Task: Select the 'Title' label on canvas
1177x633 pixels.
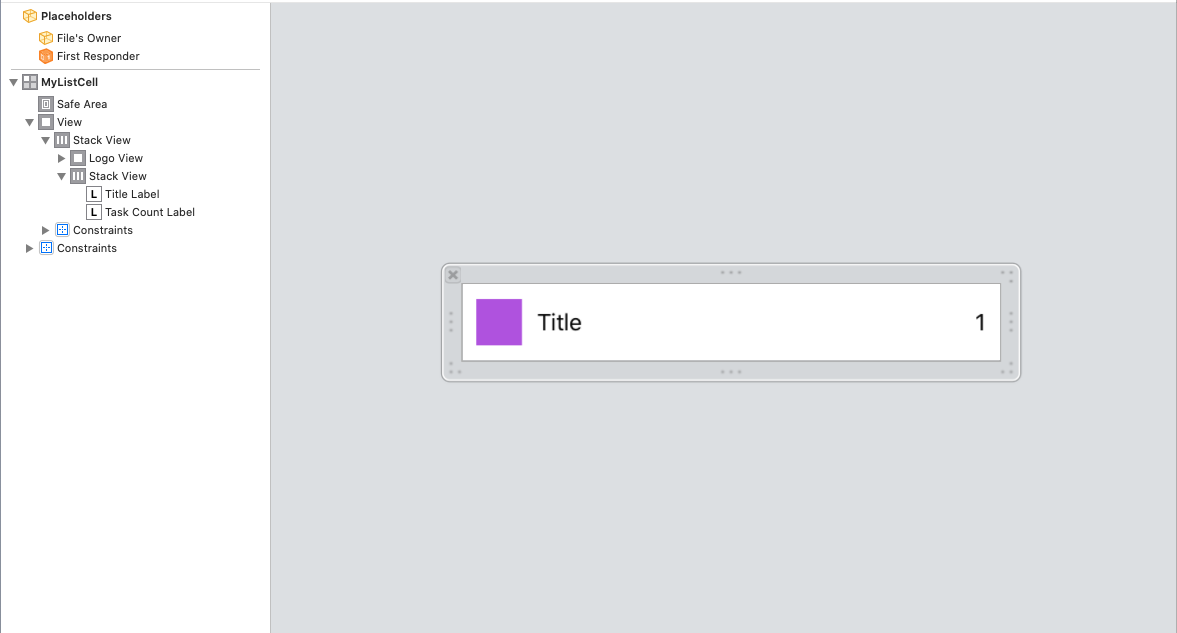Action: click(x=559, y=322)
